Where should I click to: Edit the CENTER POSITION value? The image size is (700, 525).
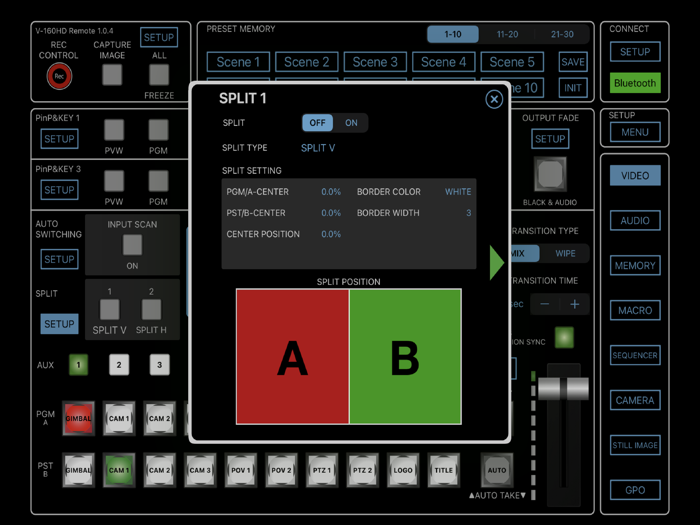coord(331,234)
